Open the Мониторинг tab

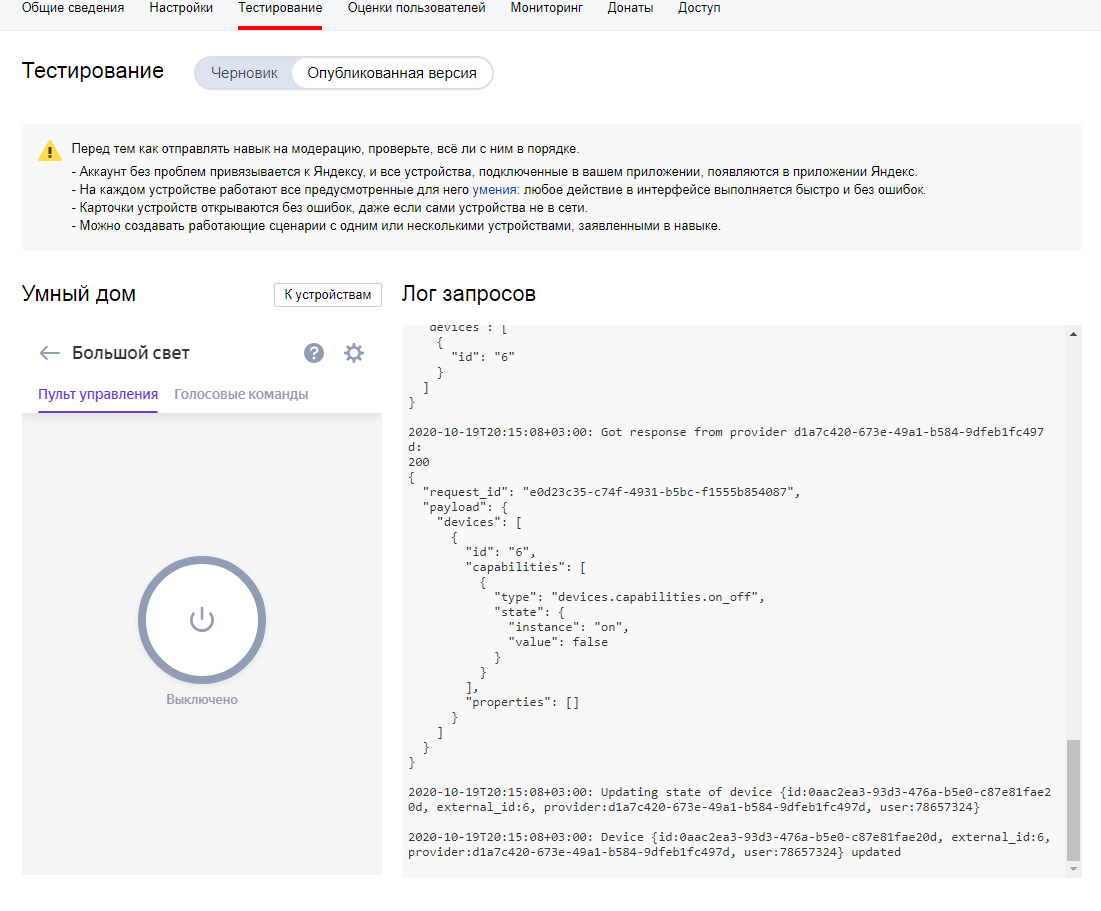click(x=546, y=8)
